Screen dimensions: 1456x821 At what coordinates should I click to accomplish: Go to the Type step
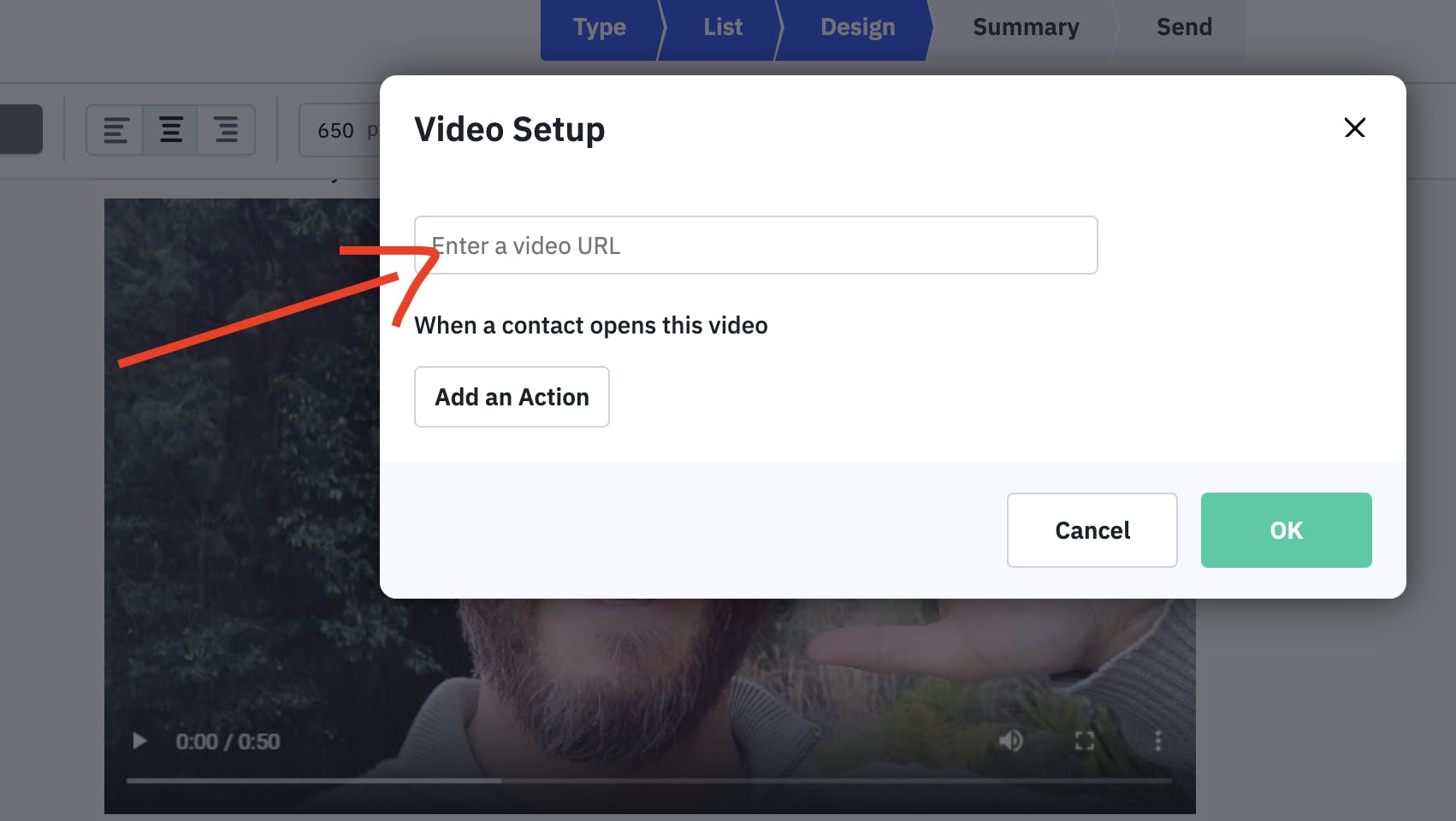click(x=600, y=27)
